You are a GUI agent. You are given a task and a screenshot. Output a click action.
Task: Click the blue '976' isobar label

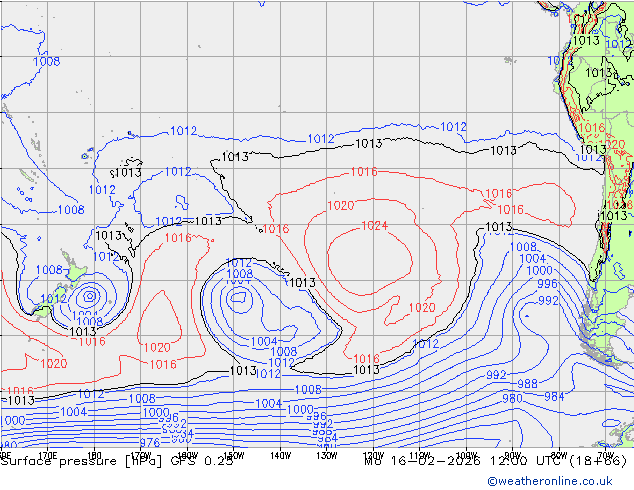coord(150,442)
